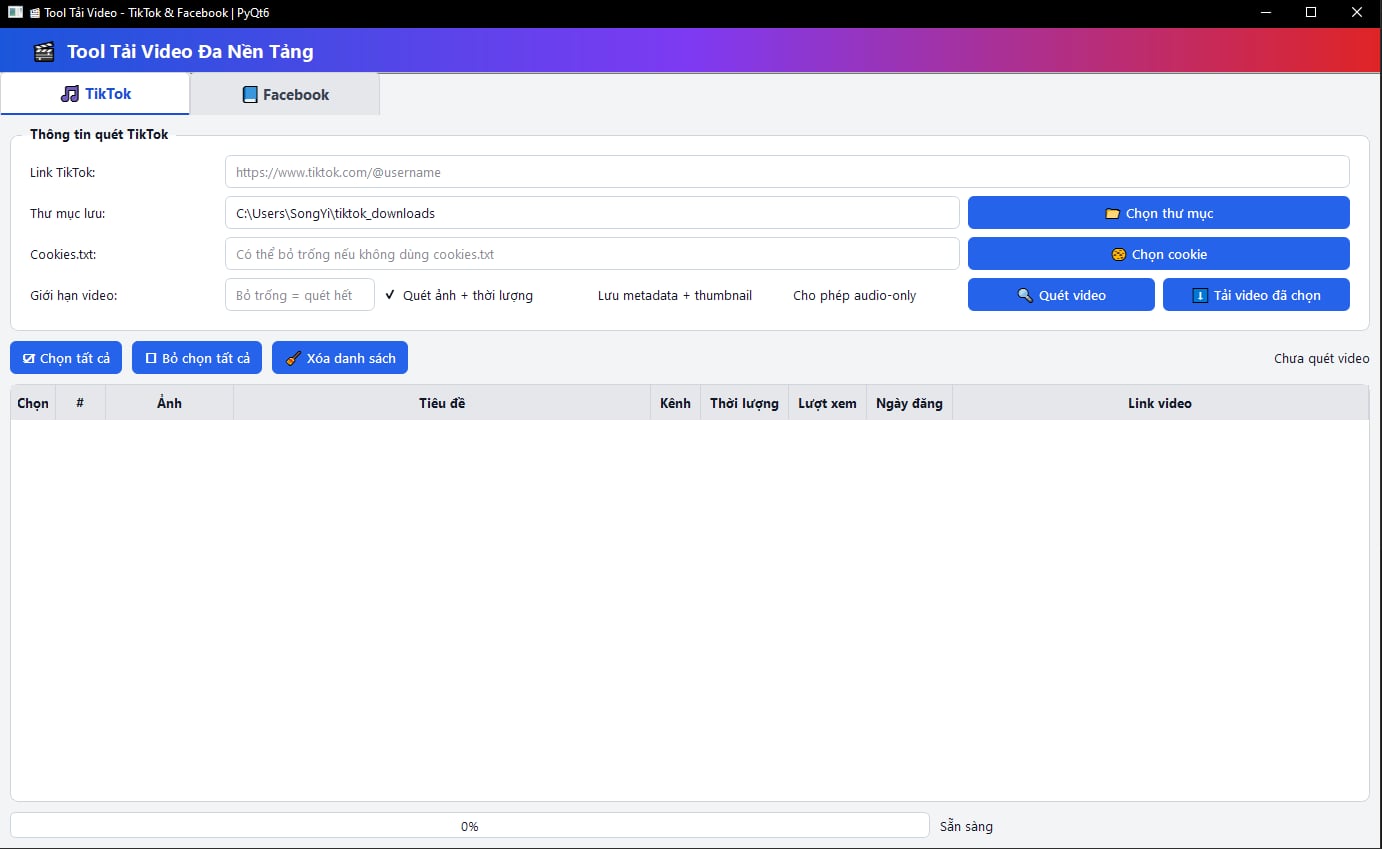
Task: Click the music note icon on the TikTok tab
Action: pos(69,94)
